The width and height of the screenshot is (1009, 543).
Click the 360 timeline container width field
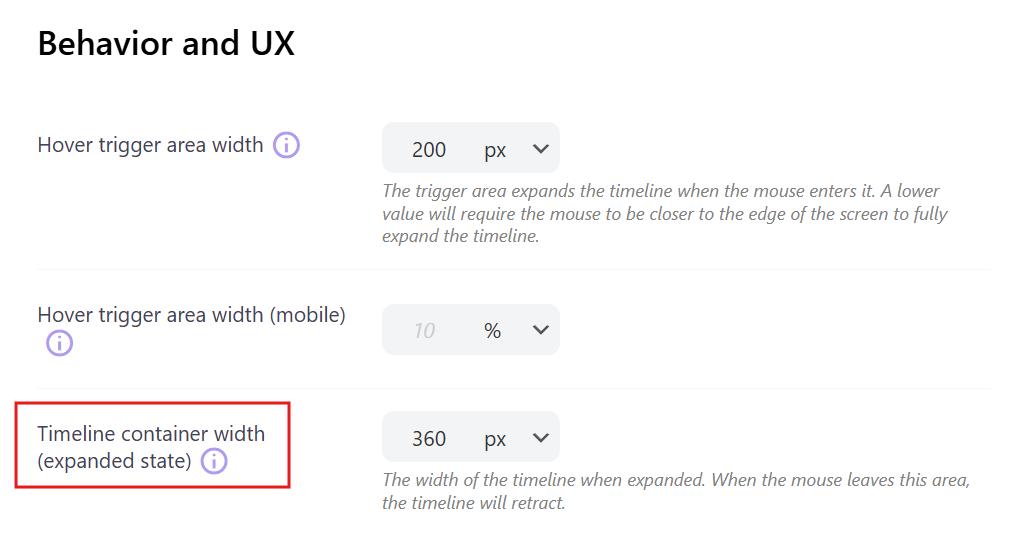click(429, 438)
